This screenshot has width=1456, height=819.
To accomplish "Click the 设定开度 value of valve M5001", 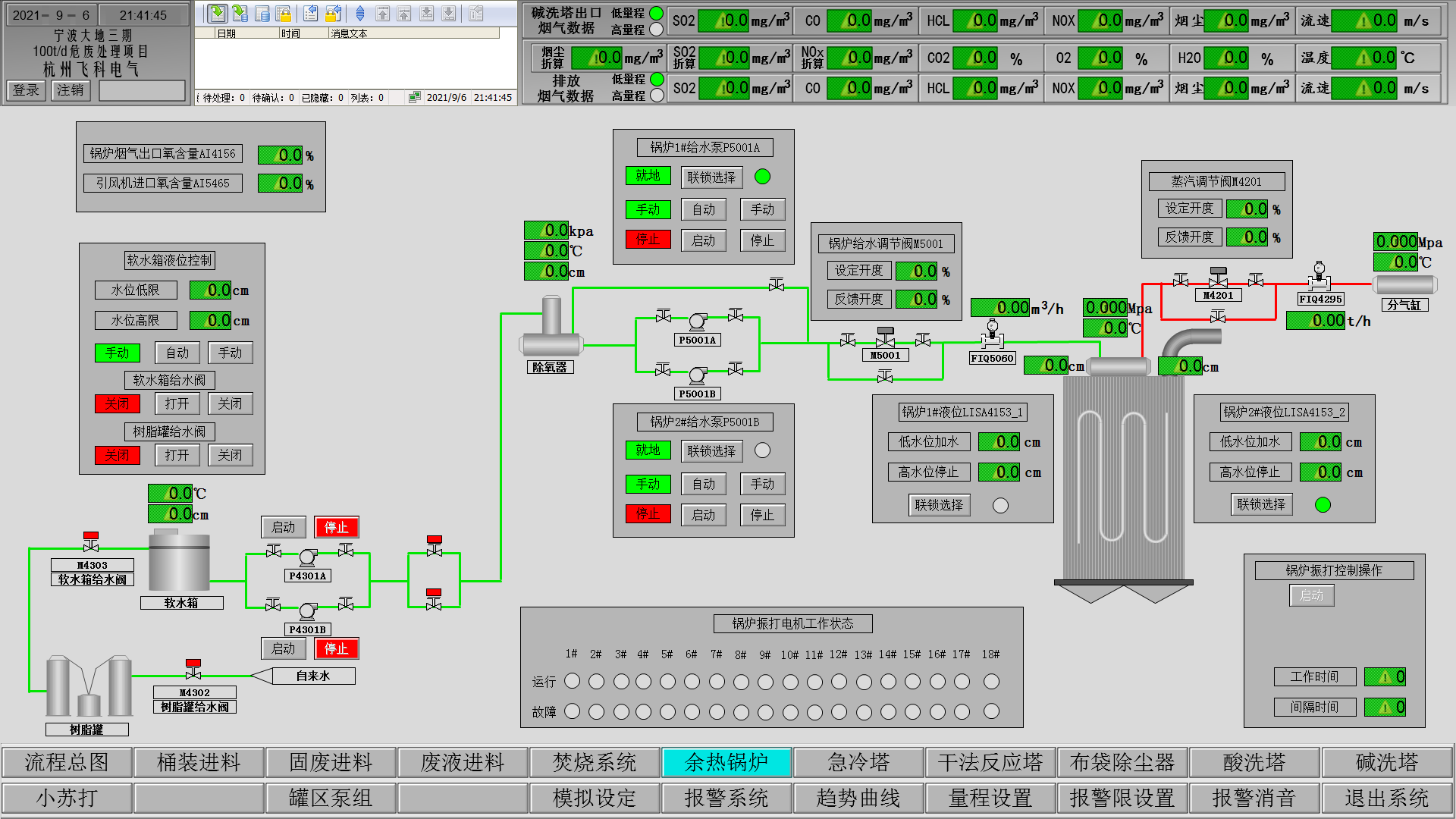I will (916, 271).
